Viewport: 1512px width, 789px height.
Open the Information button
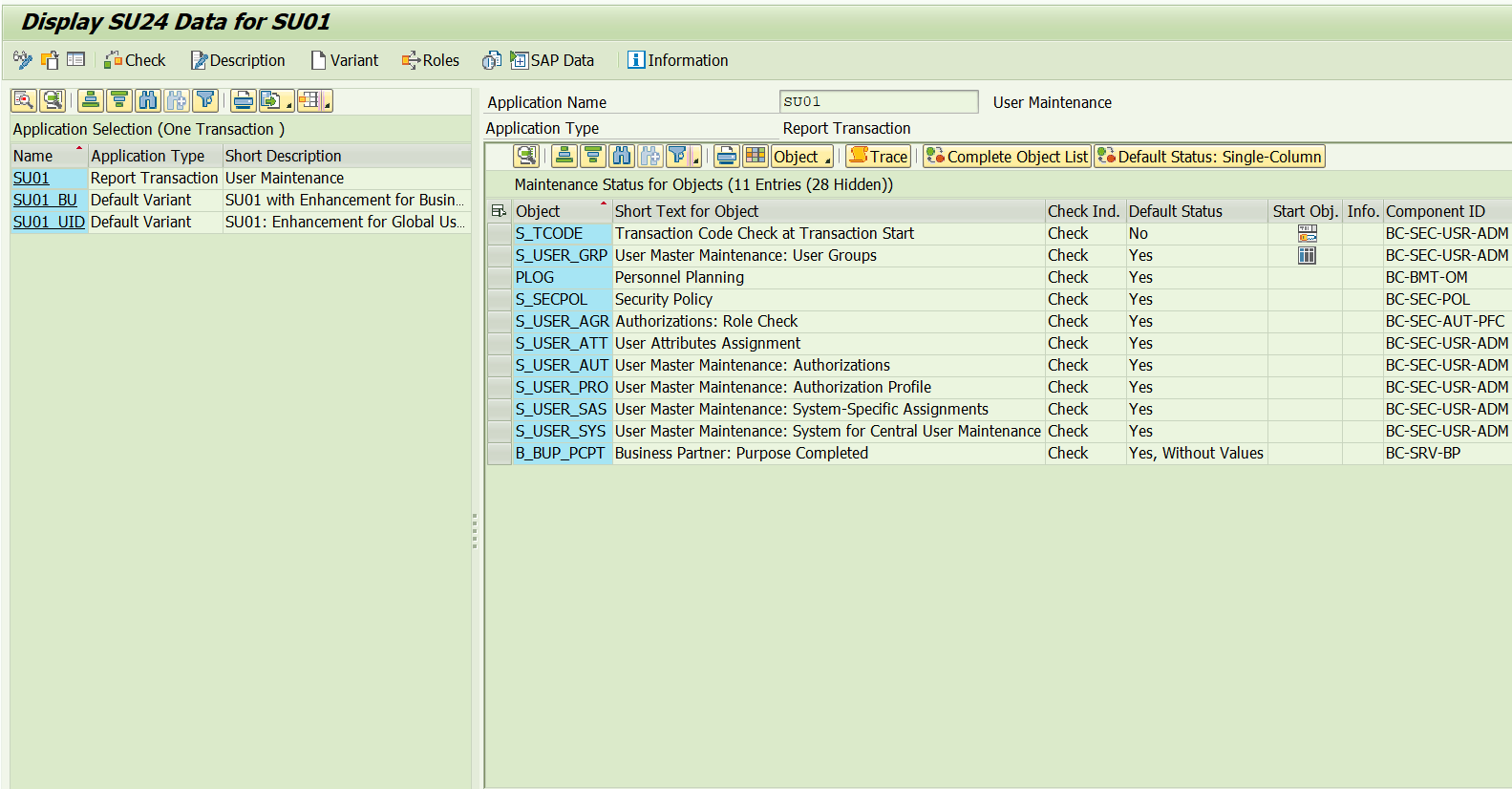click(x=678, y=60)
